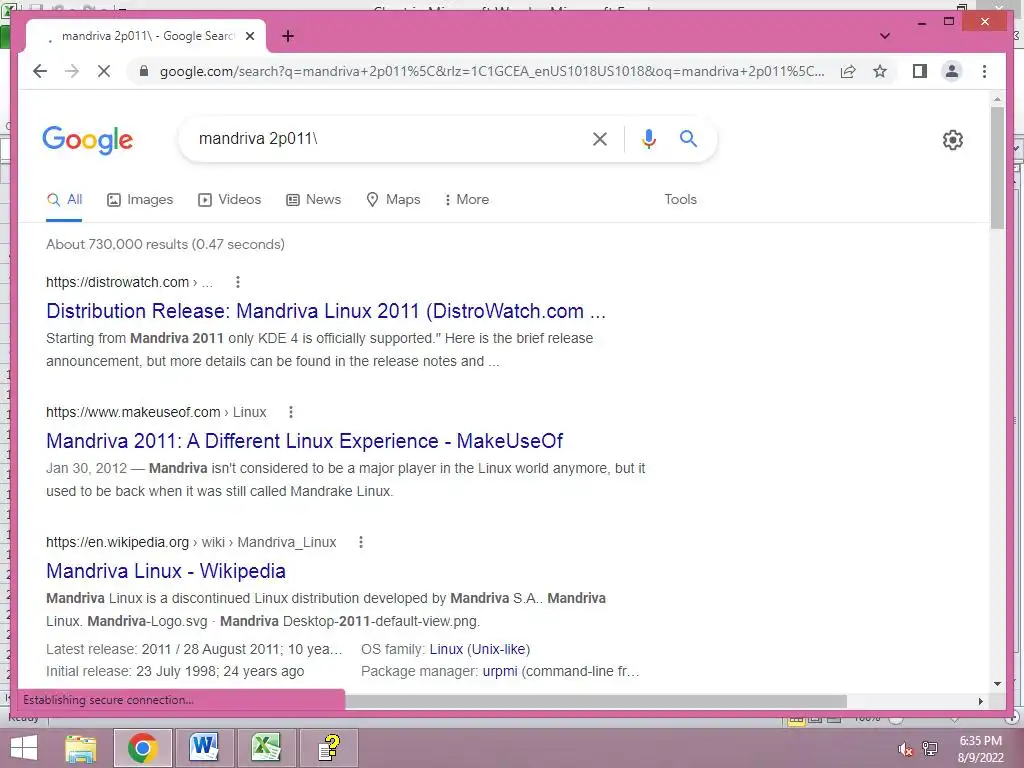Click the Chrome back arrow
The height and width of the screenshot is (768, 1024).
click(x=40, y=71)
